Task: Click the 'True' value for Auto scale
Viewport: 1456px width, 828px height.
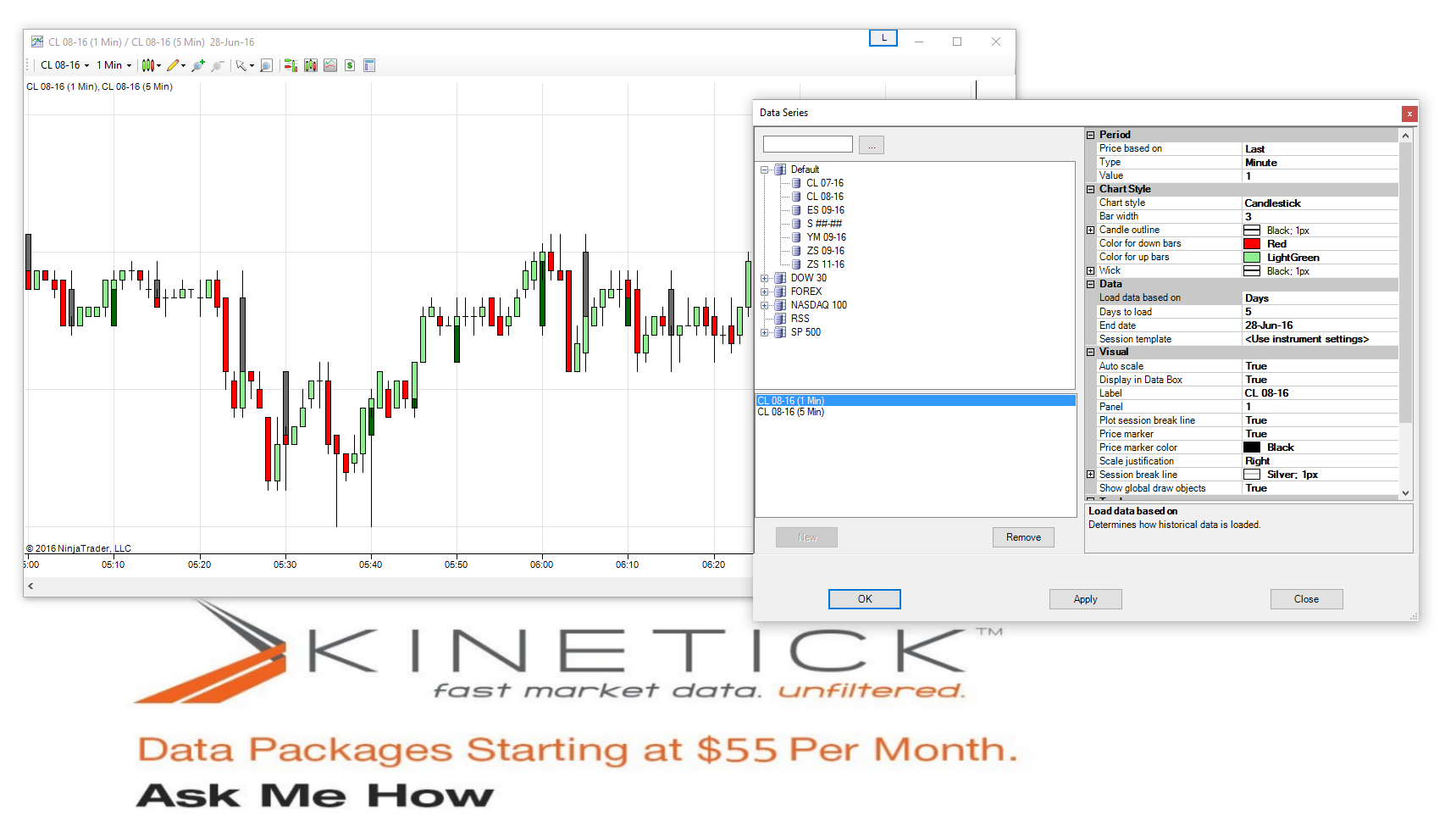Action: pos(1256,366)
